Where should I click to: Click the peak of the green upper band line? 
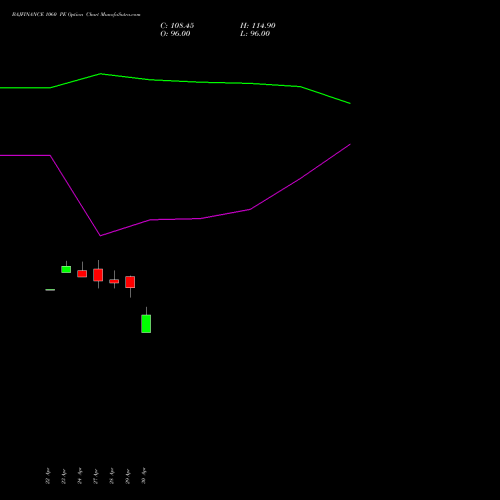click(101, 74)
